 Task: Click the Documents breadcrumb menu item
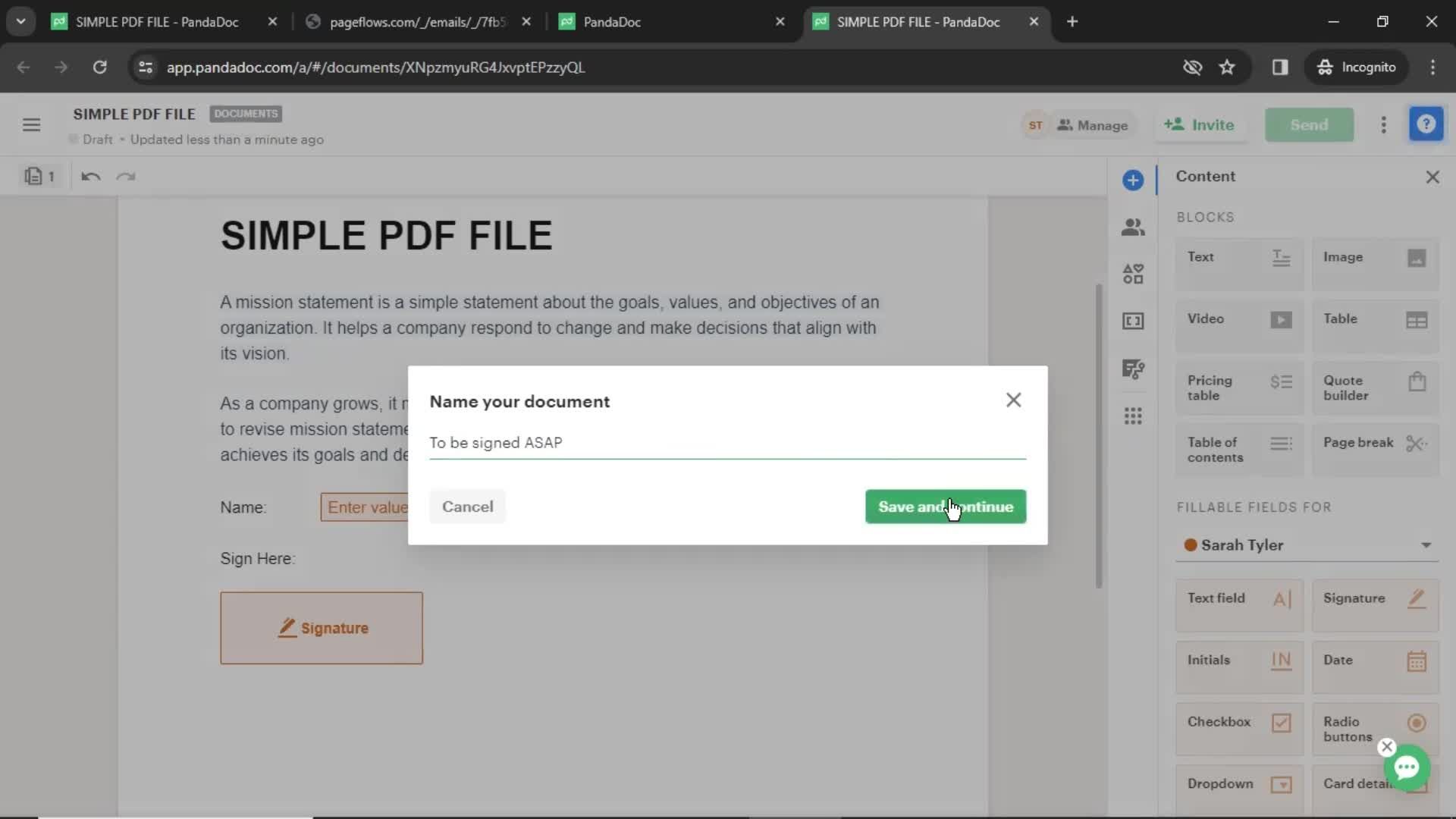point(245,113)
